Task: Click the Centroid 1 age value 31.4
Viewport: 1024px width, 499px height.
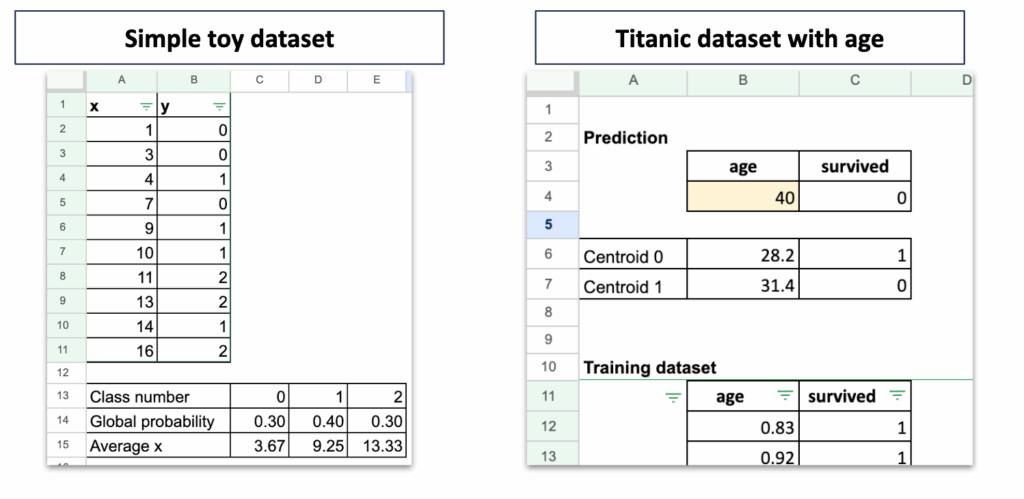Action: point(743,287)
